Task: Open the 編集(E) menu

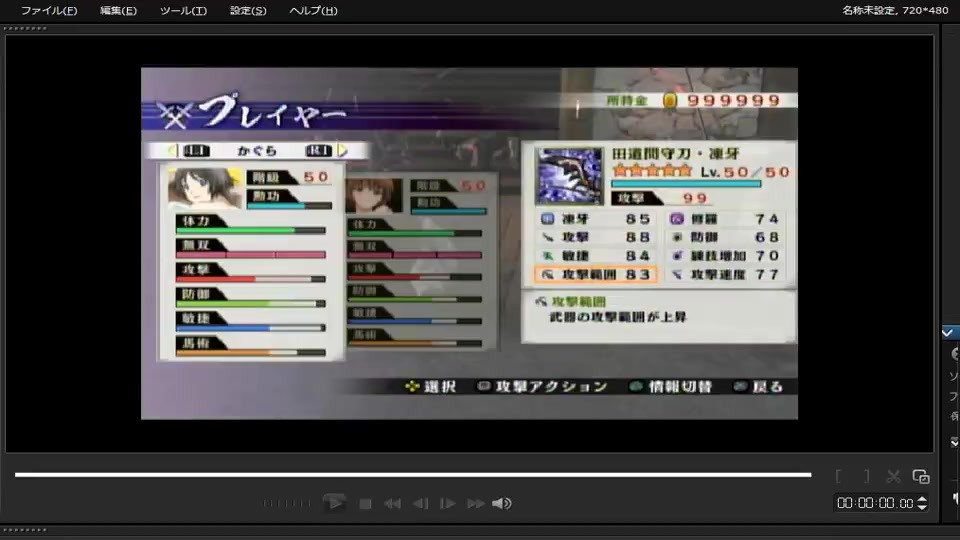Action: (118, 10)
